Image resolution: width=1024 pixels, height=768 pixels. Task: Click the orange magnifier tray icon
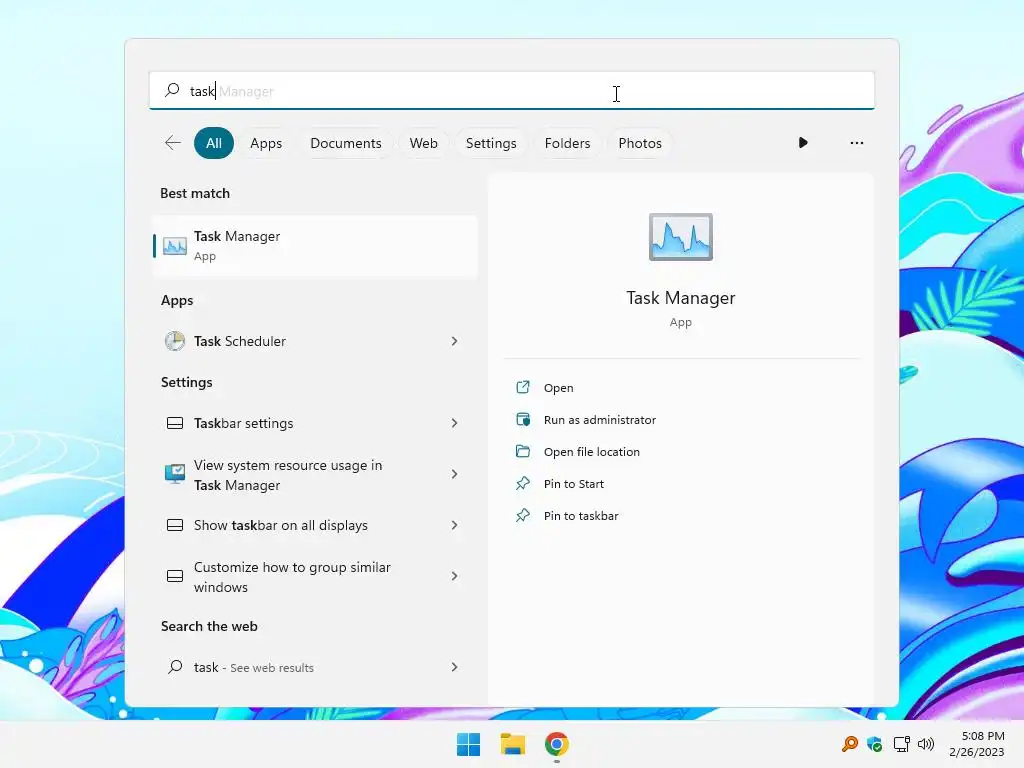(850, 744)
